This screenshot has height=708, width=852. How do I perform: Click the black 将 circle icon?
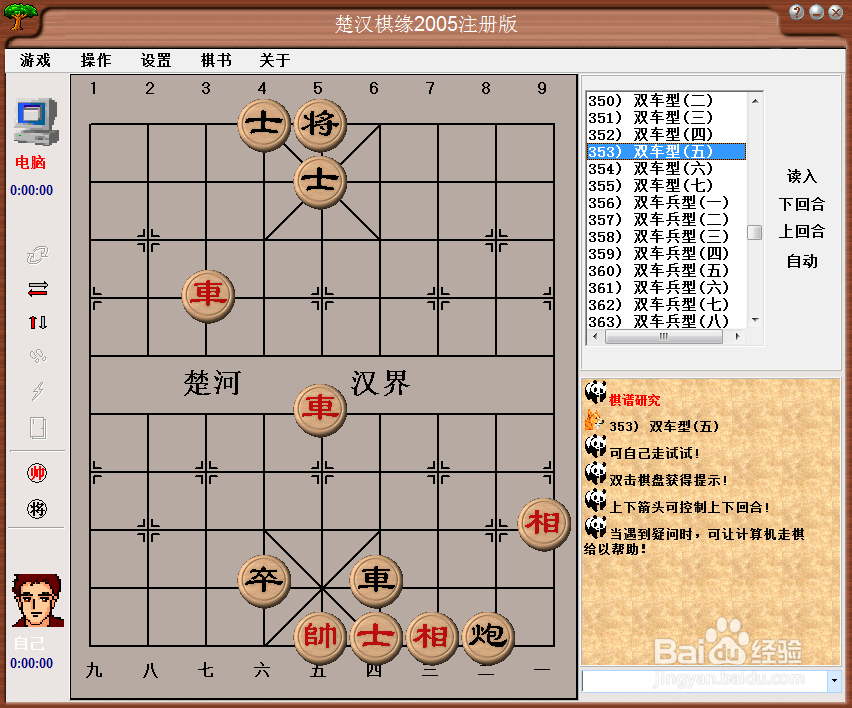point(37,509)
